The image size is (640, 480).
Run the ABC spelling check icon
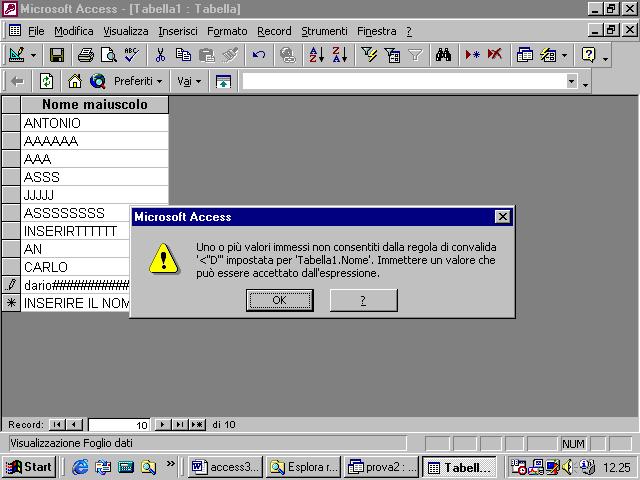[132, 55]
